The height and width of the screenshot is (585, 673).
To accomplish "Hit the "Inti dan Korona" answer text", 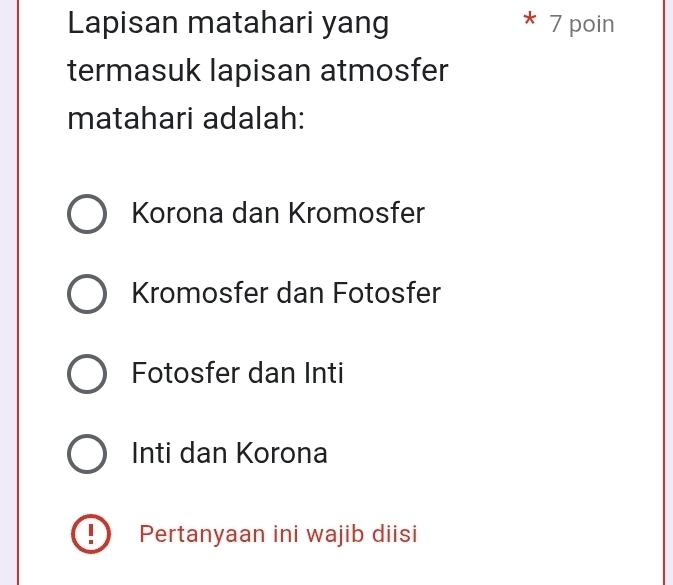I will tap(230, 453).
